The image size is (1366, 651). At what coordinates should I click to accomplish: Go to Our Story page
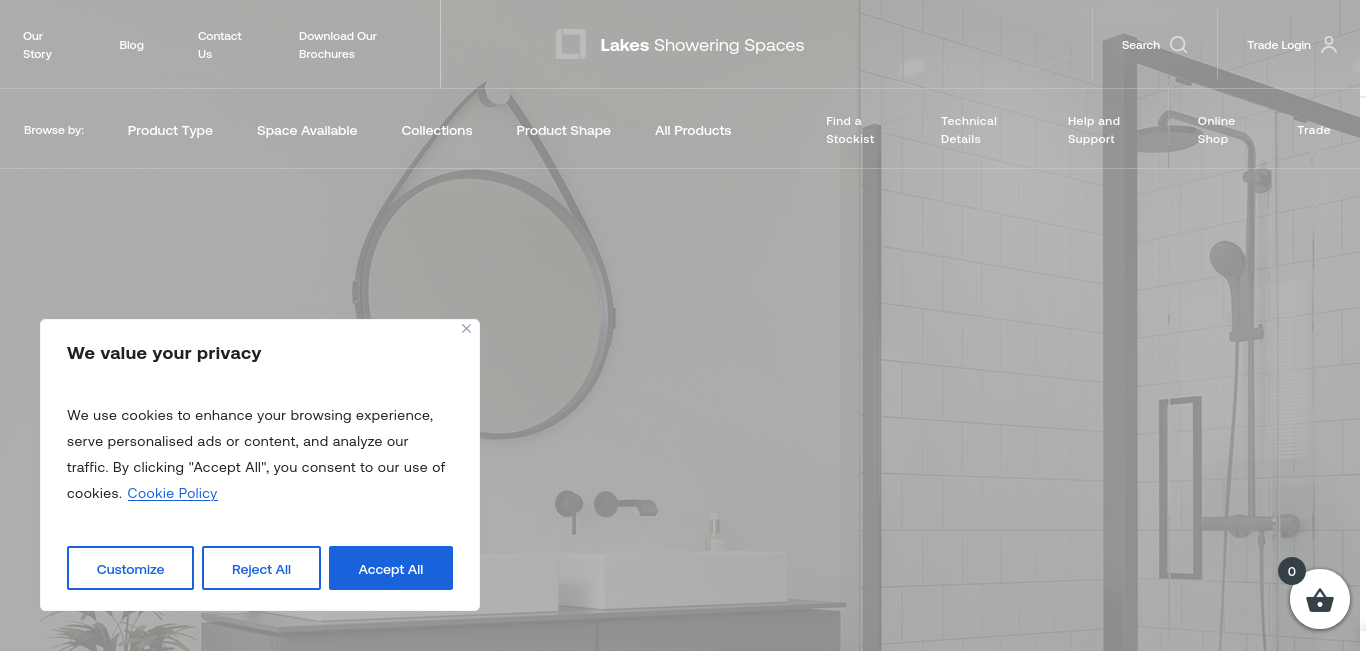pyautogui.click(x=37, y=45)
